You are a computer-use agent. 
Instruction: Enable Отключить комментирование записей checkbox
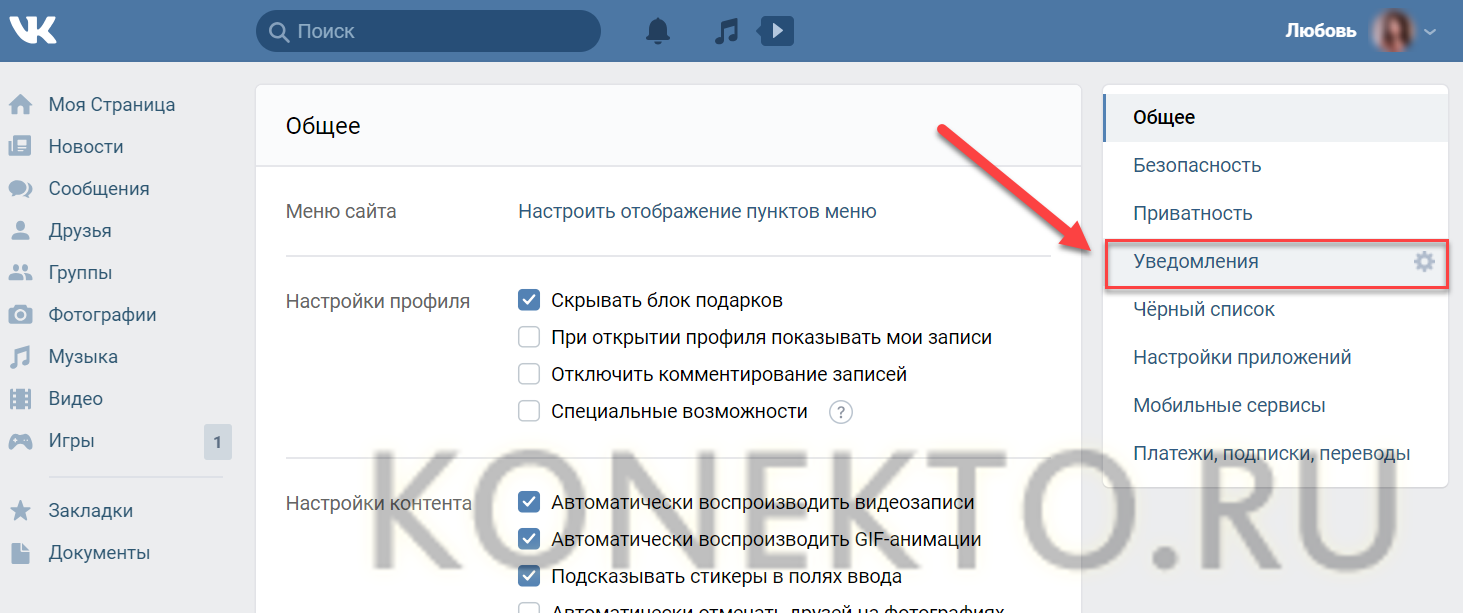coord(529,375)
